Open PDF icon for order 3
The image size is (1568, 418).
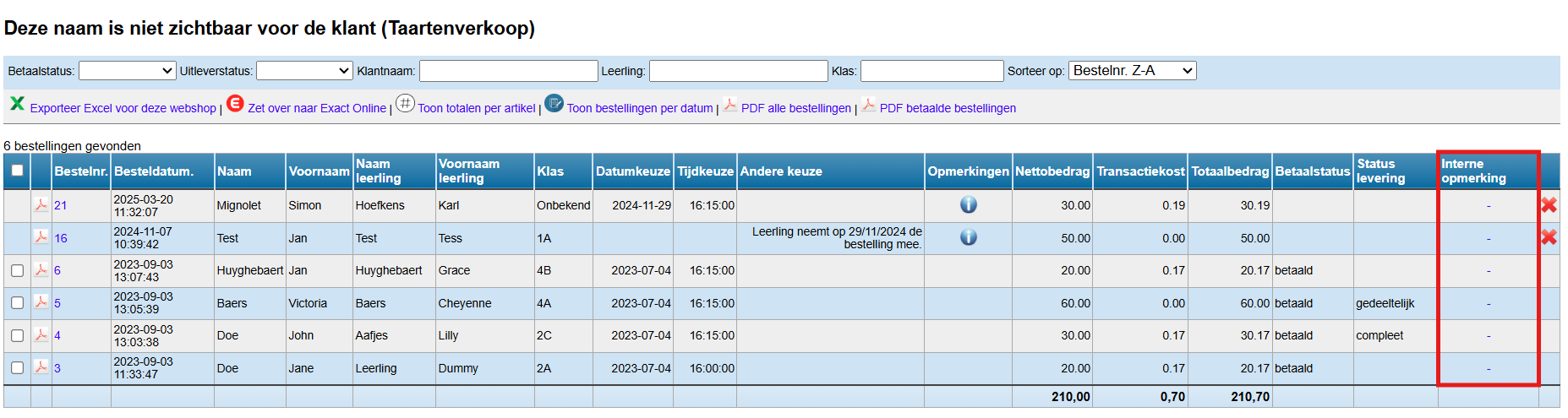pyautogui.click(x=41, y=367)
